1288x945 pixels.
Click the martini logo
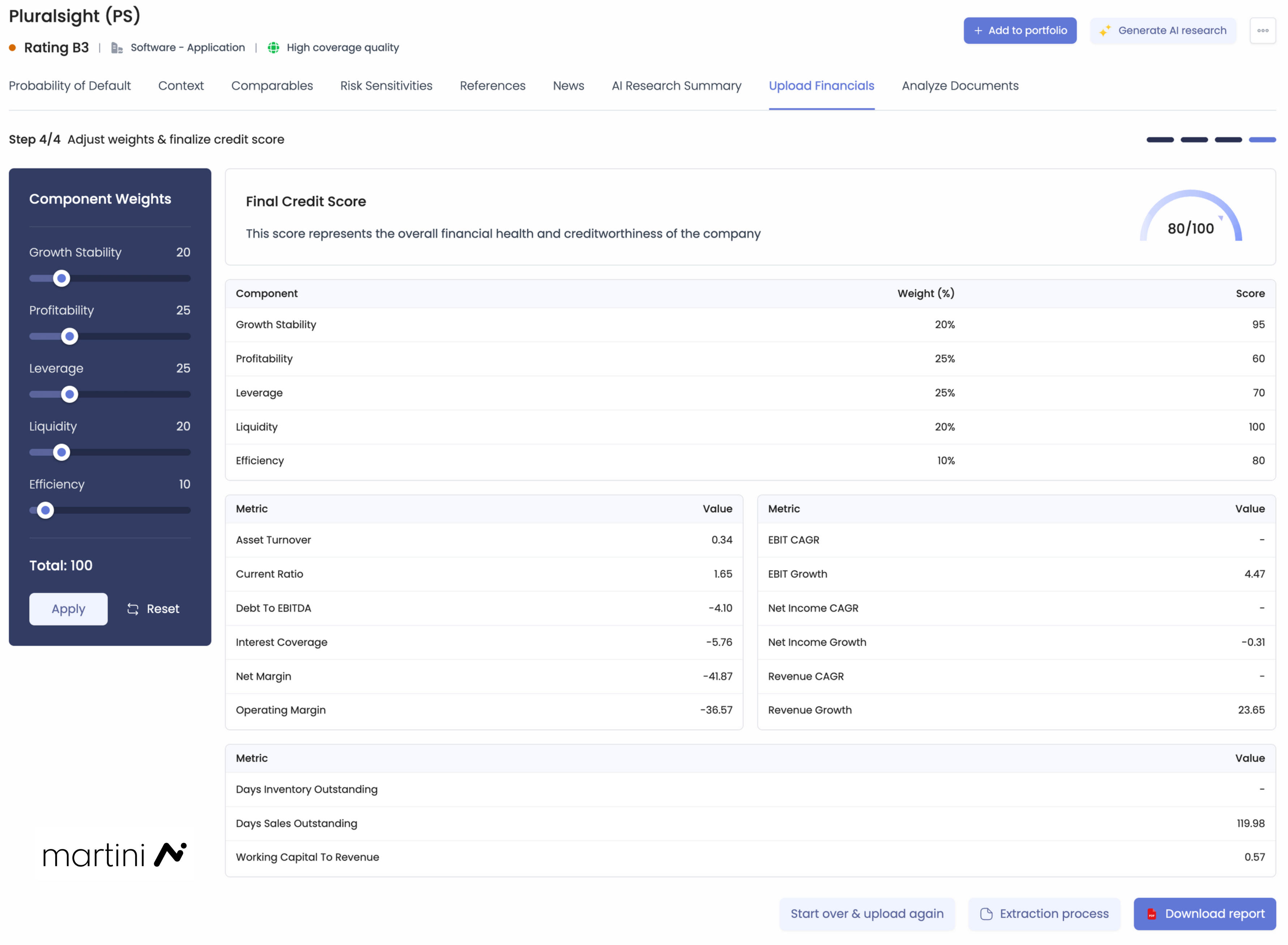pos(114,855)
